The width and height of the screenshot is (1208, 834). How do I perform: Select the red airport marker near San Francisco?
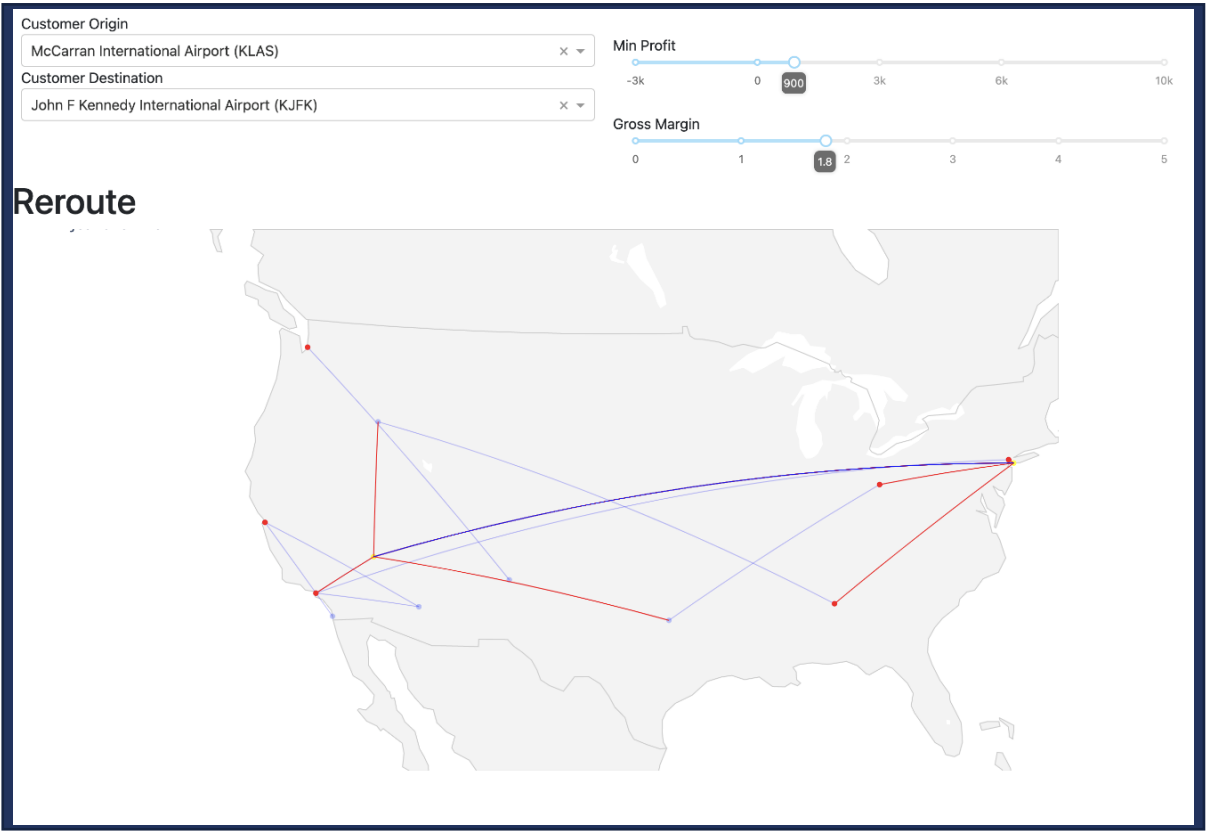click(265, 522)
